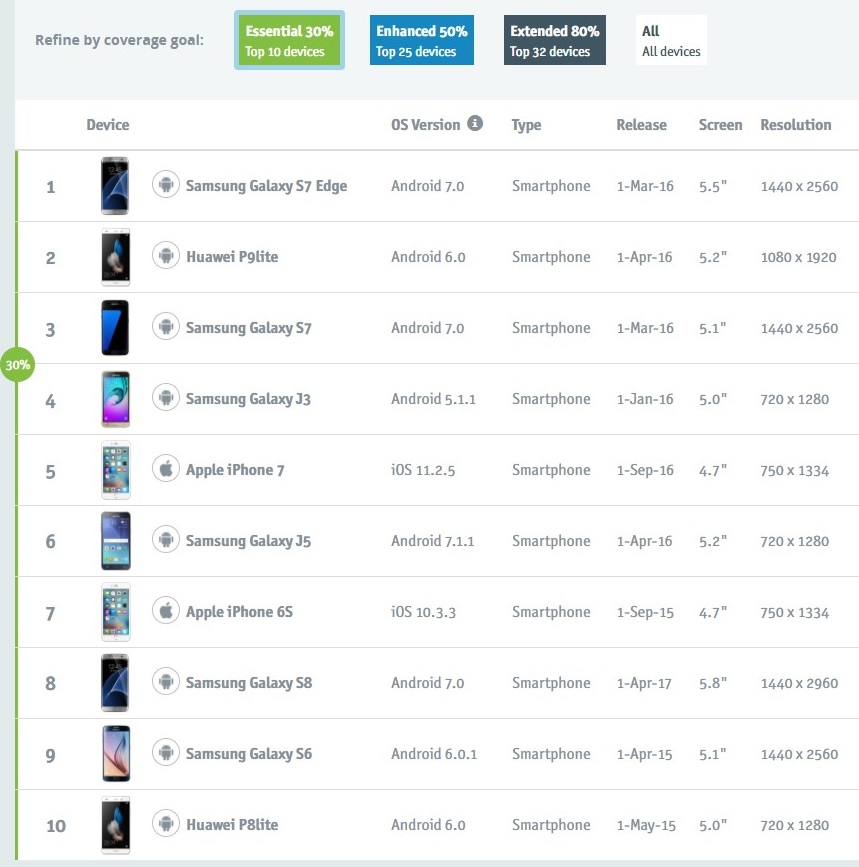Open Samsung Galaxy J5 device name

[248, 541]
